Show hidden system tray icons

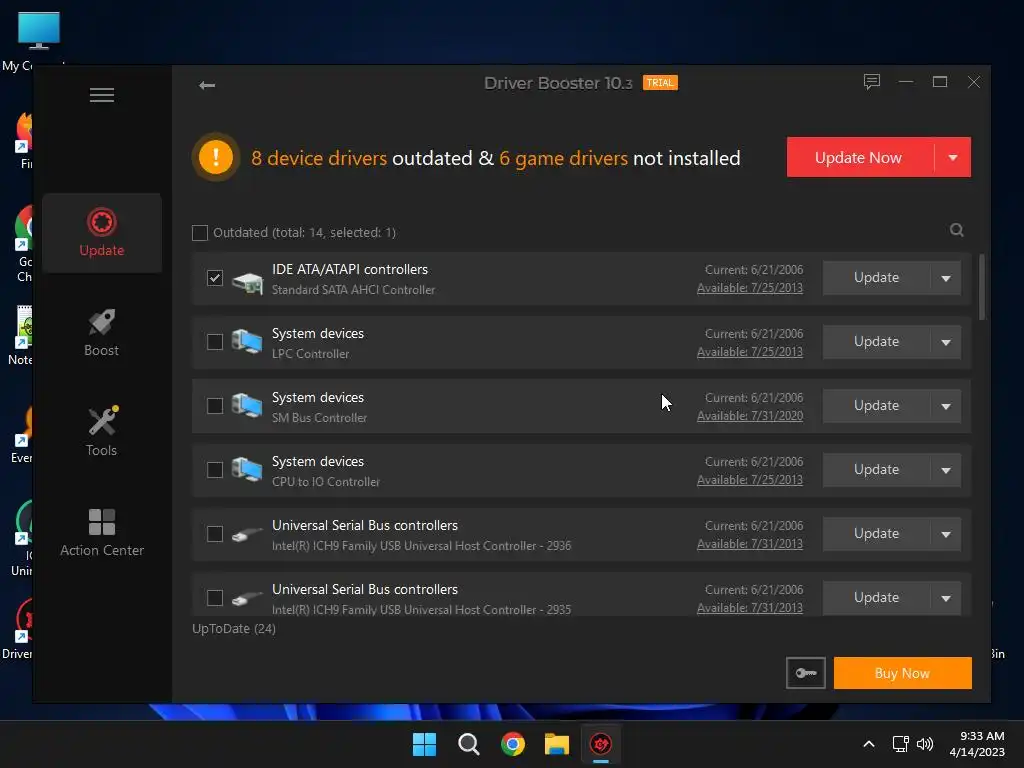click(x=869, y=744)
